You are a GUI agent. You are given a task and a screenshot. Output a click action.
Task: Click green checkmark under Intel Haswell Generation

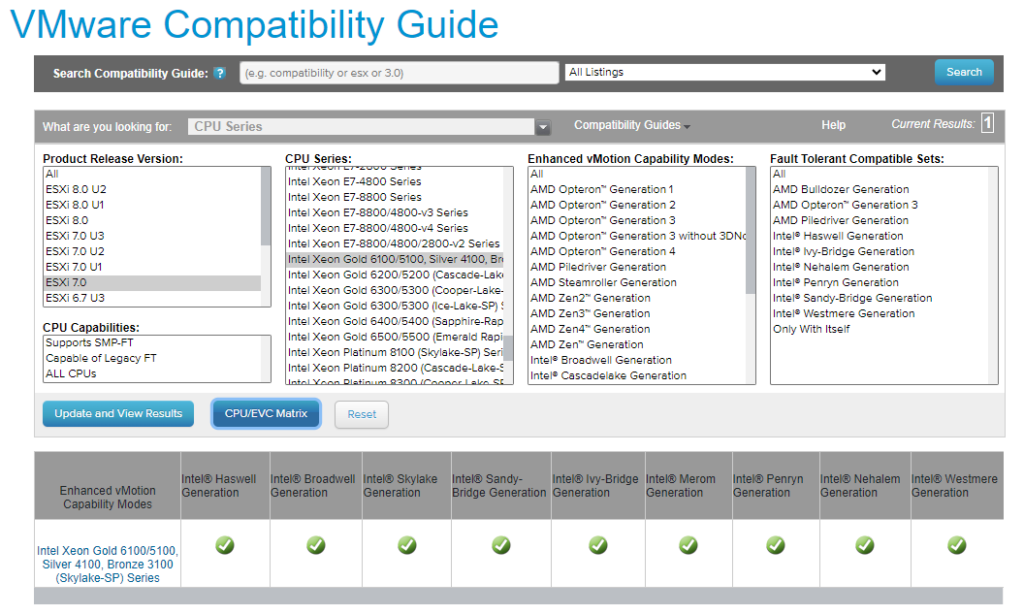pos(225,545)
